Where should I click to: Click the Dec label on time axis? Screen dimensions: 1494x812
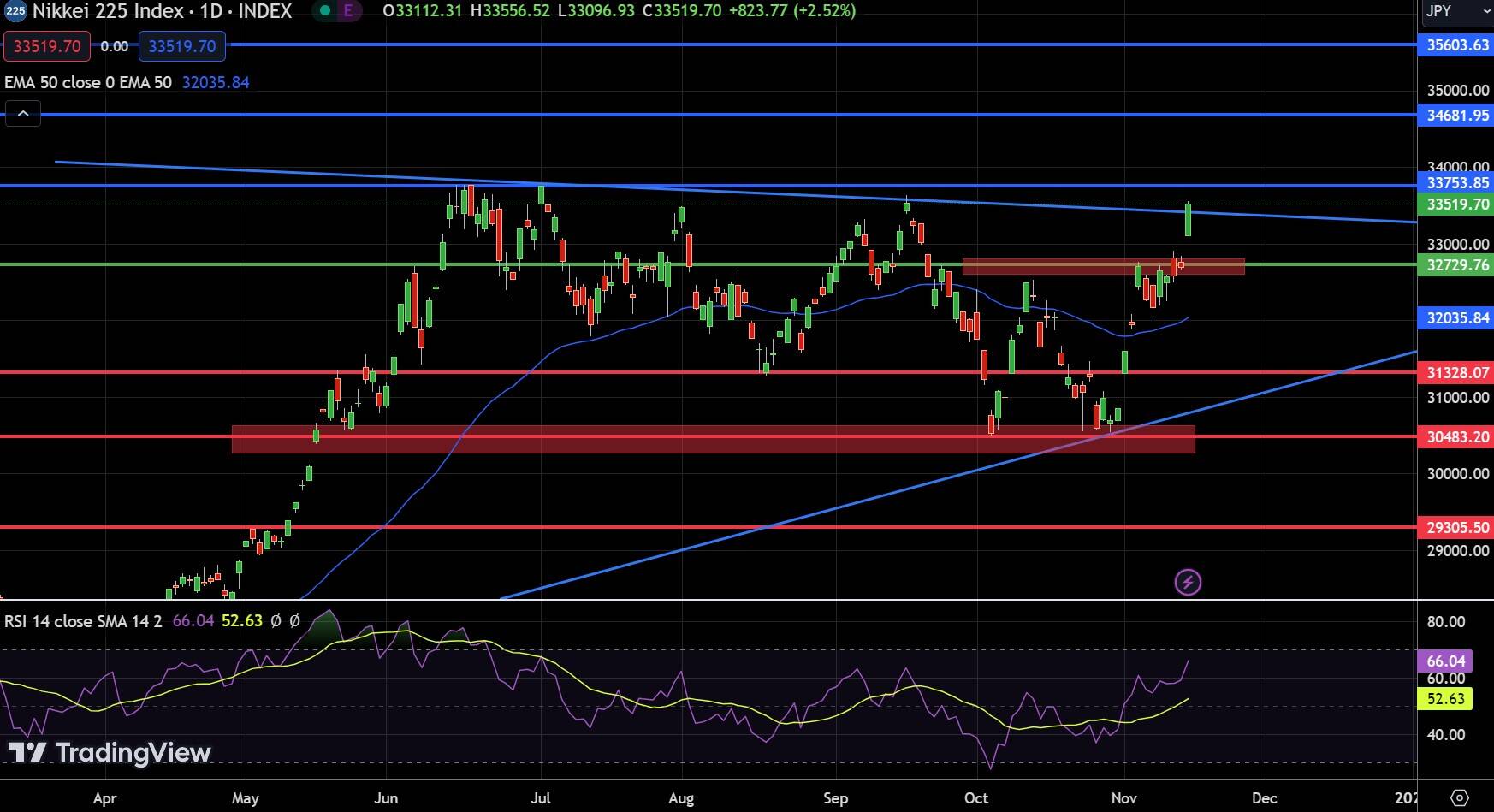[x=1264, y=798]
